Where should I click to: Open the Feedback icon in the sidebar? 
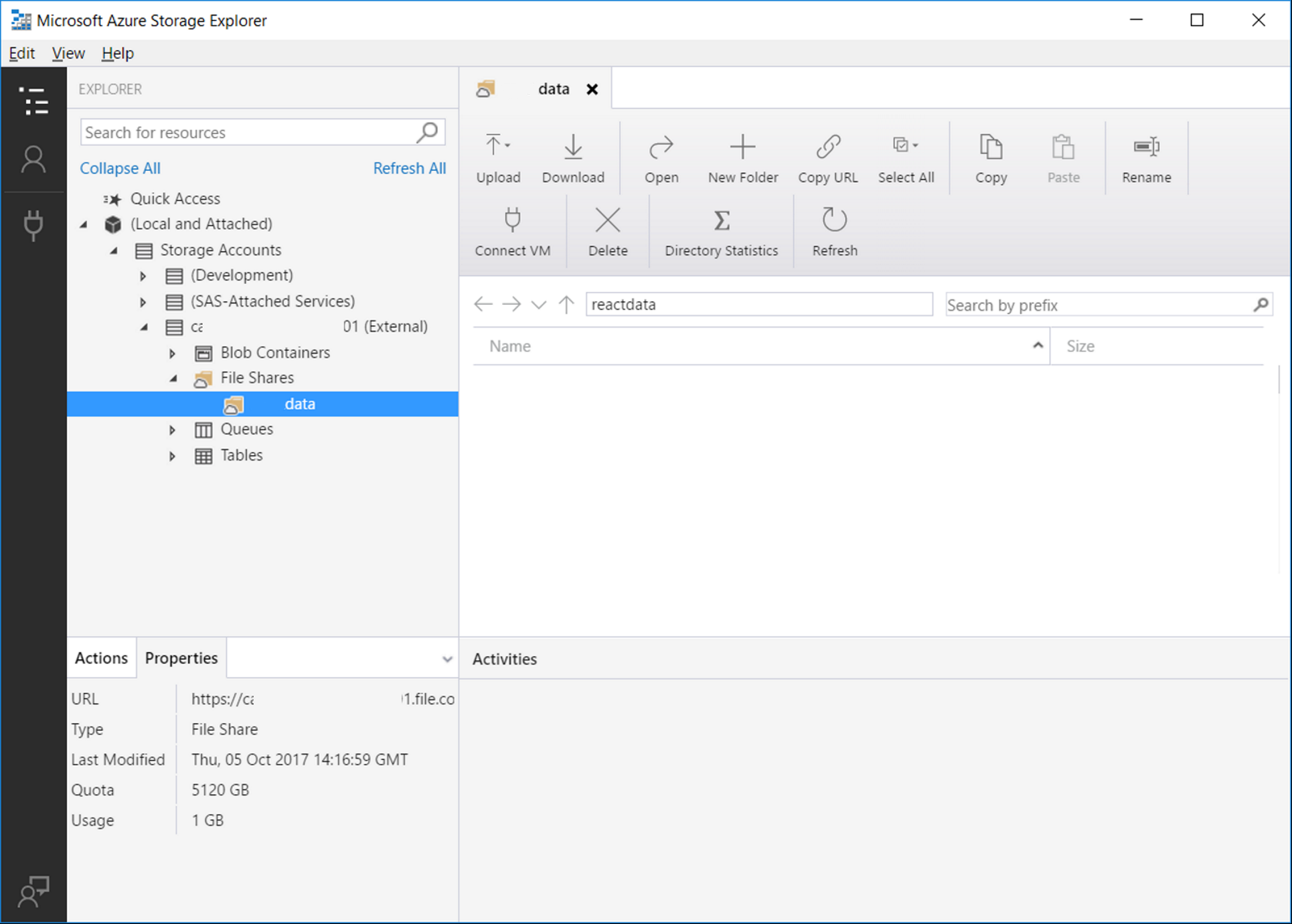33,891
